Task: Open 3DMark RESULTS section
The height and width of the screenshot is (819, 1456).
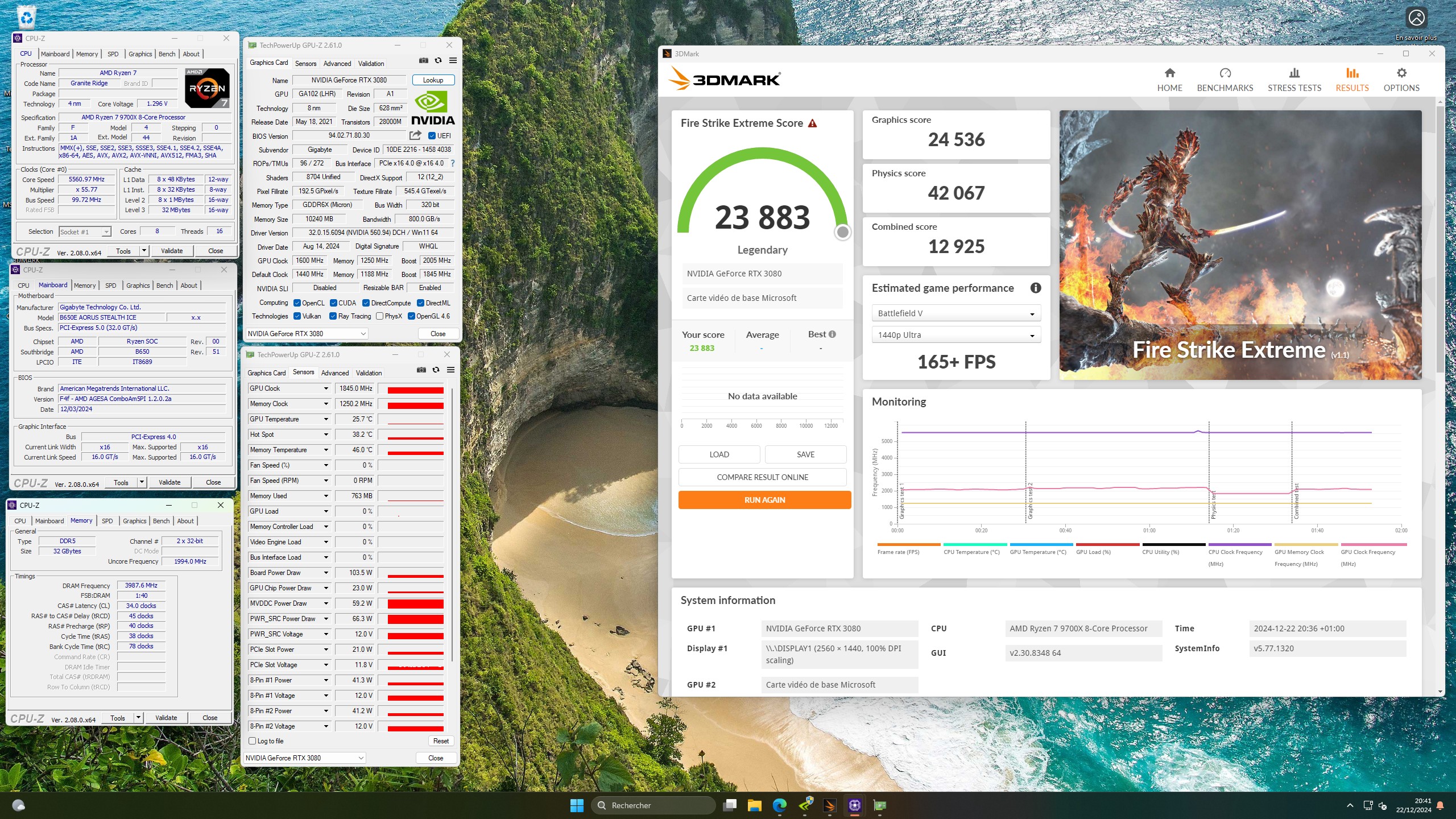Action: coord(1352,80)
